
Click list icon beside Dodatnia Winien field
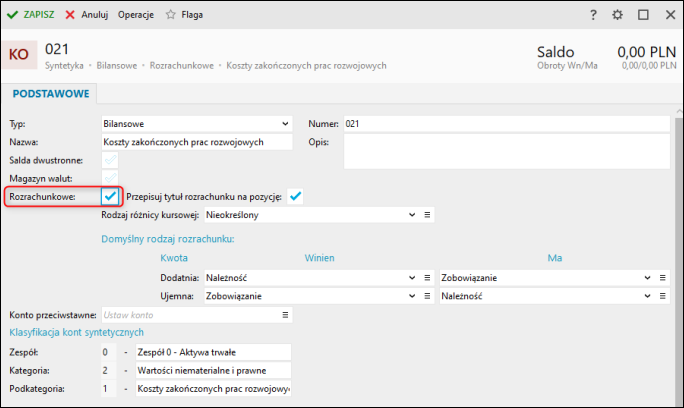[x=427, y=277]
